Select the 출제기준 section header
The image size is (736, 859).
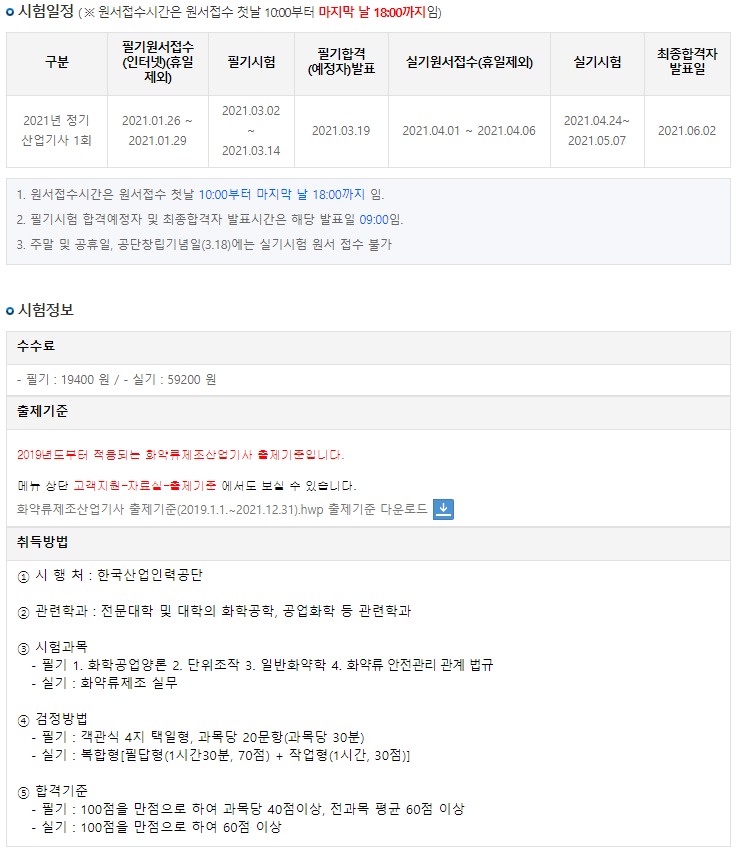tap(43, 411)
